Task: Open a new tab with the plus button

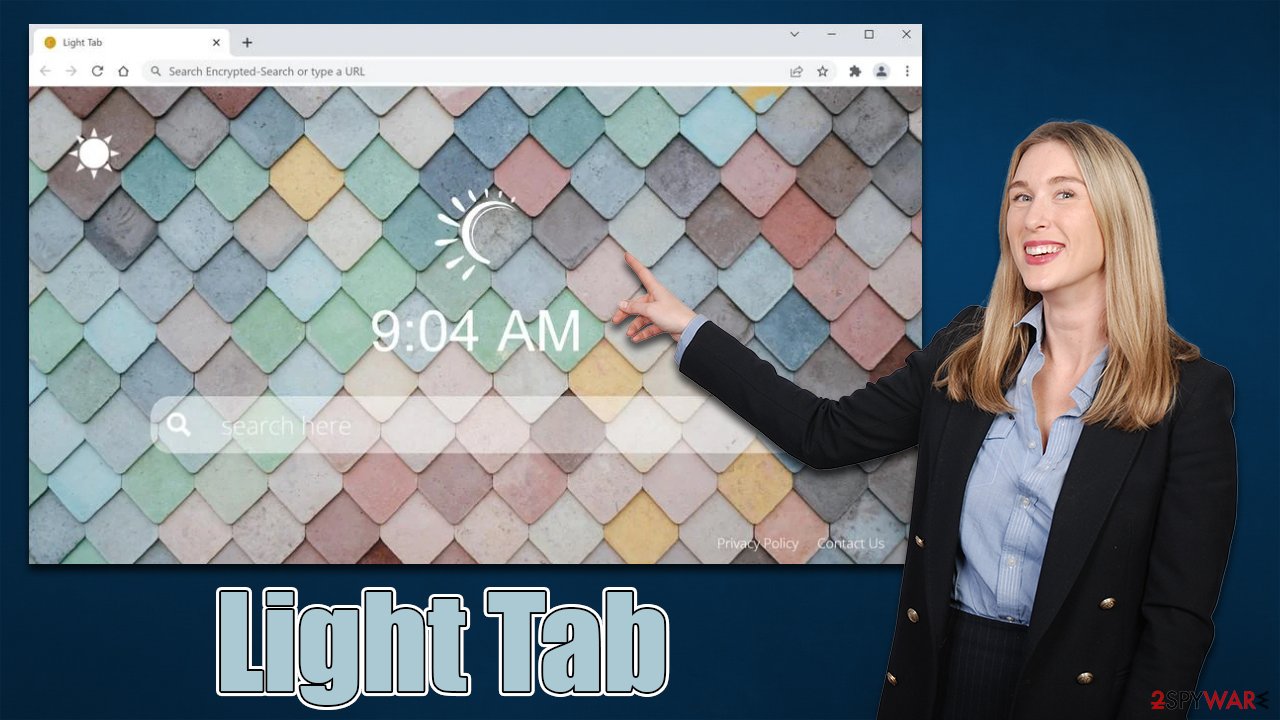Action: click(x=247, y=43)
